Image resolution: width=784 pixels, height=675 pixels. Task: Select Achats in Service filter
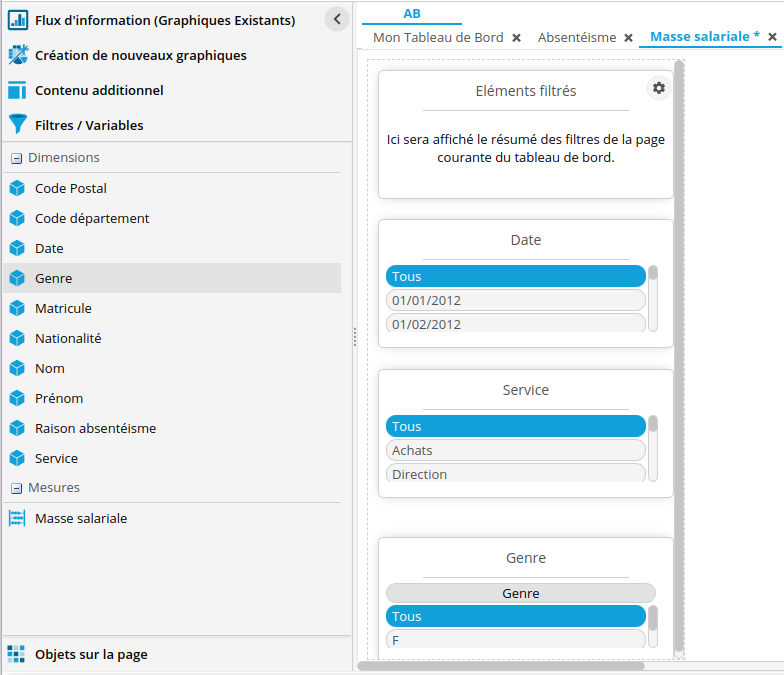(x=515, y=450)
